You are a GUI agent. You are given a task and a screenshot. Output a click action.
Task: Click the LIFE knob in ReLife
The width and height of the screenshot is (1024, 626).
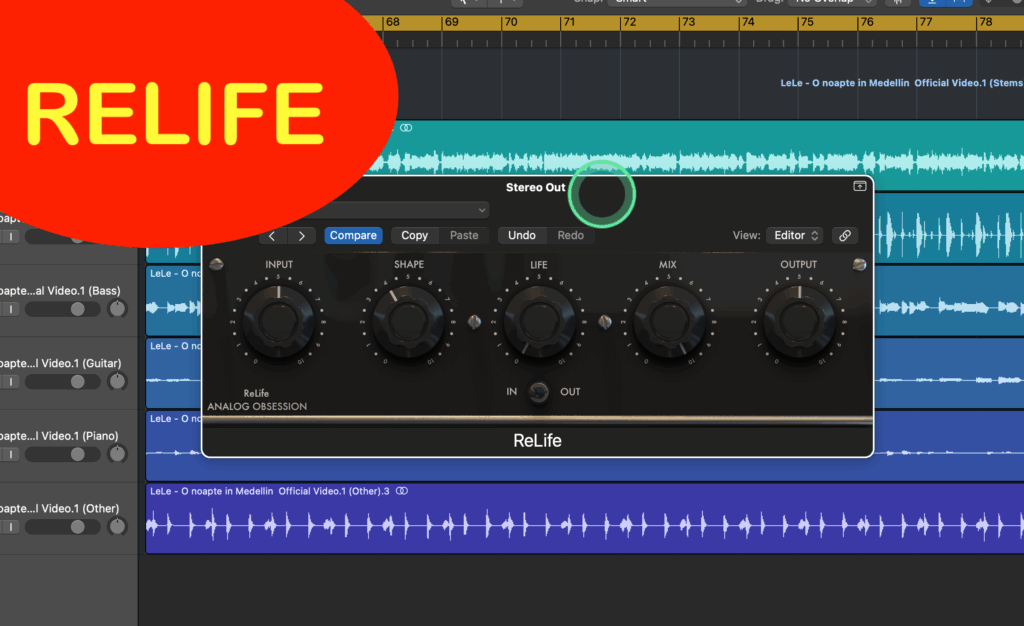[x=539, y=322]
